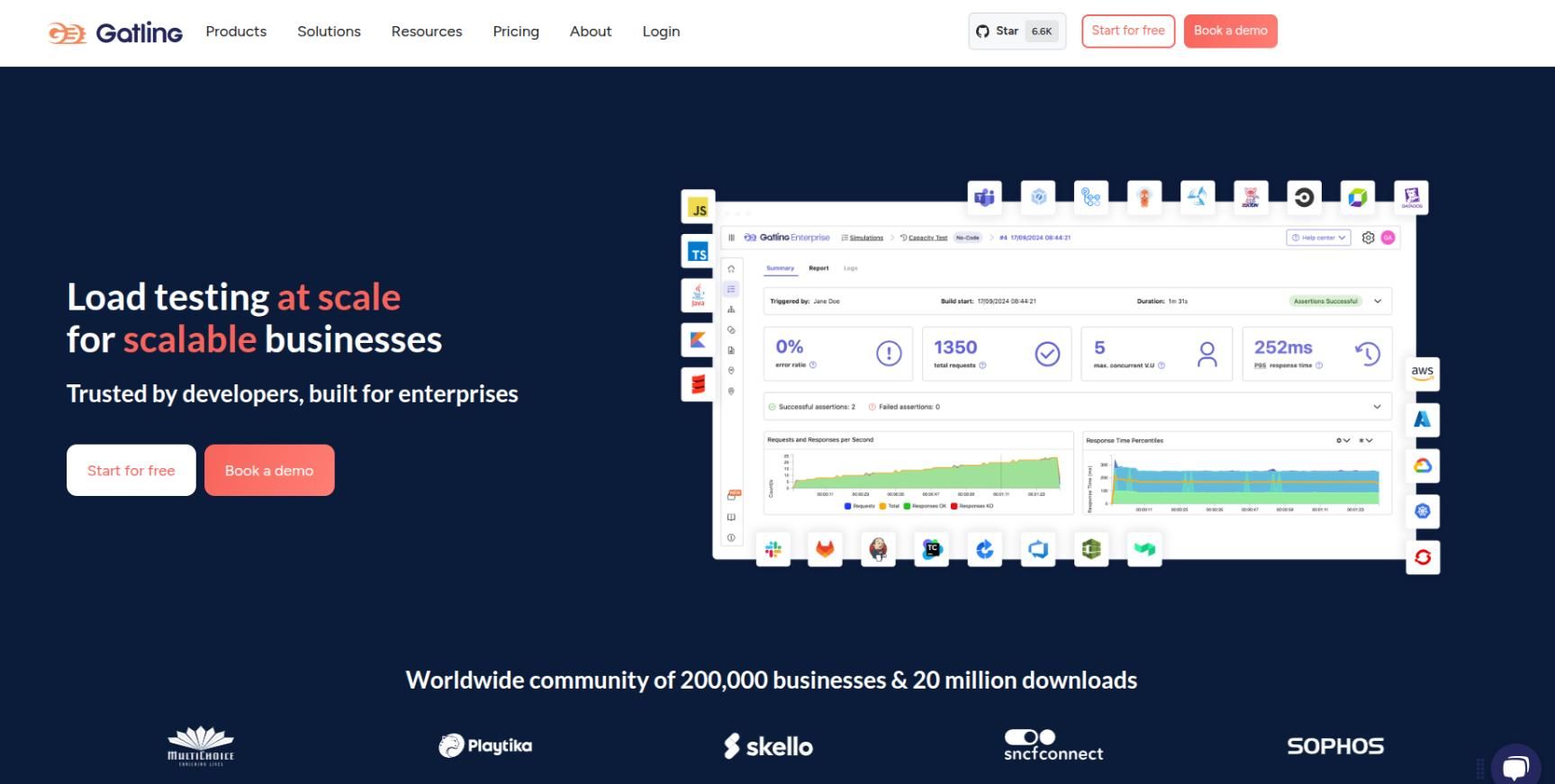Click the OpenShift red icon tile

click(1423, 557)
